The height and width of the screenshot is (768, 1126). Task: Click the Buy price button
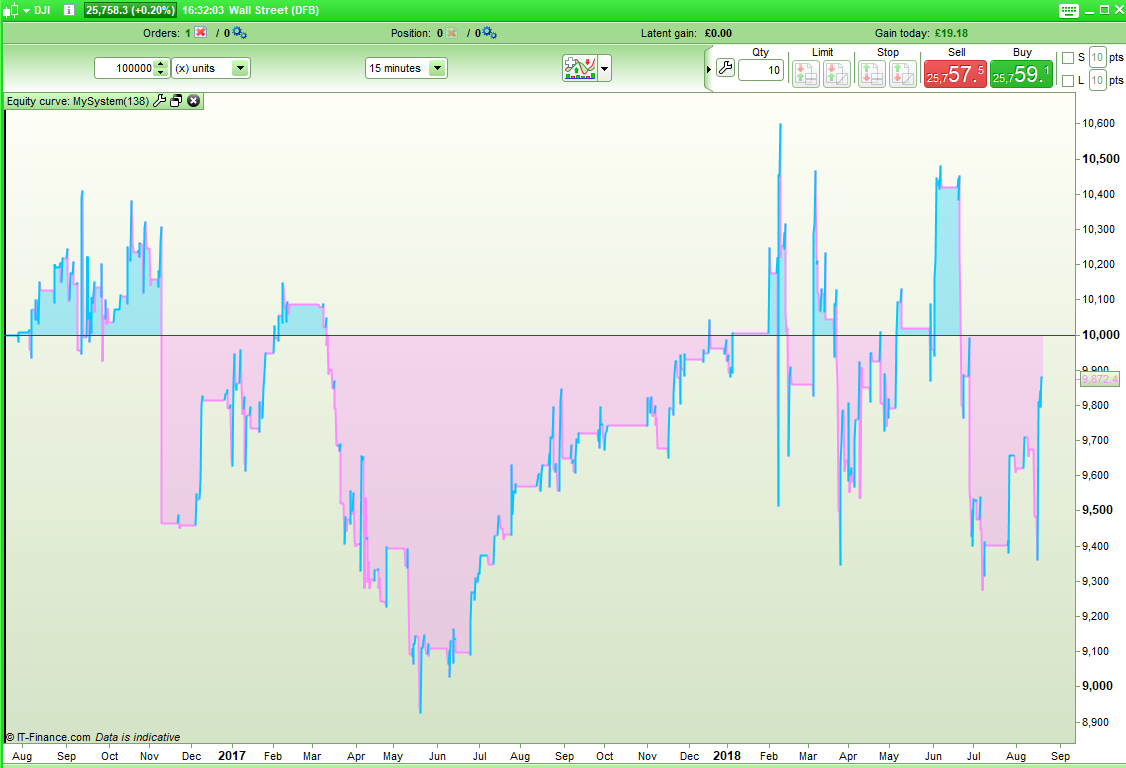(1021, 74)
